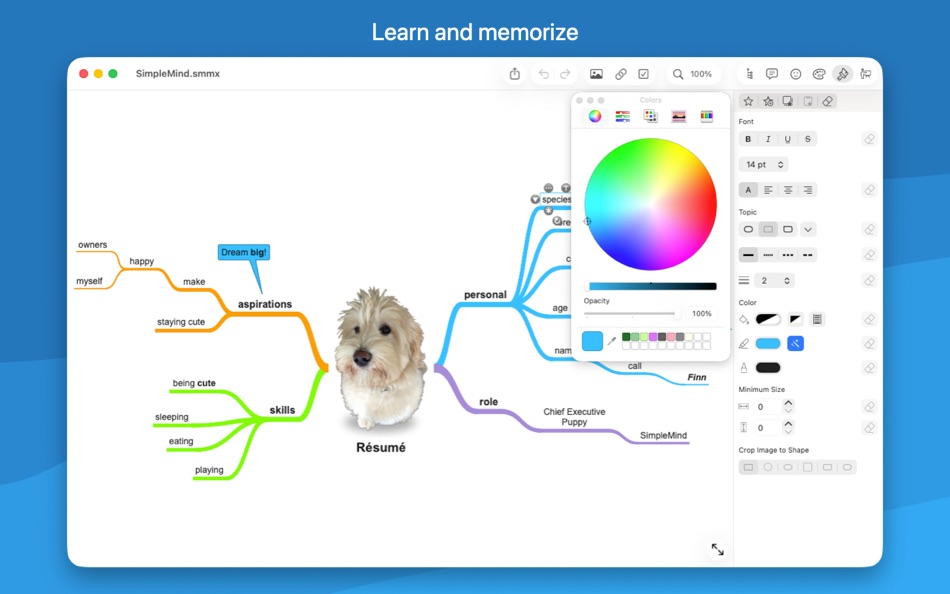950x594 pixels.
Task: Select the color sliders tab in Colors panel
Action: point(623,116)
